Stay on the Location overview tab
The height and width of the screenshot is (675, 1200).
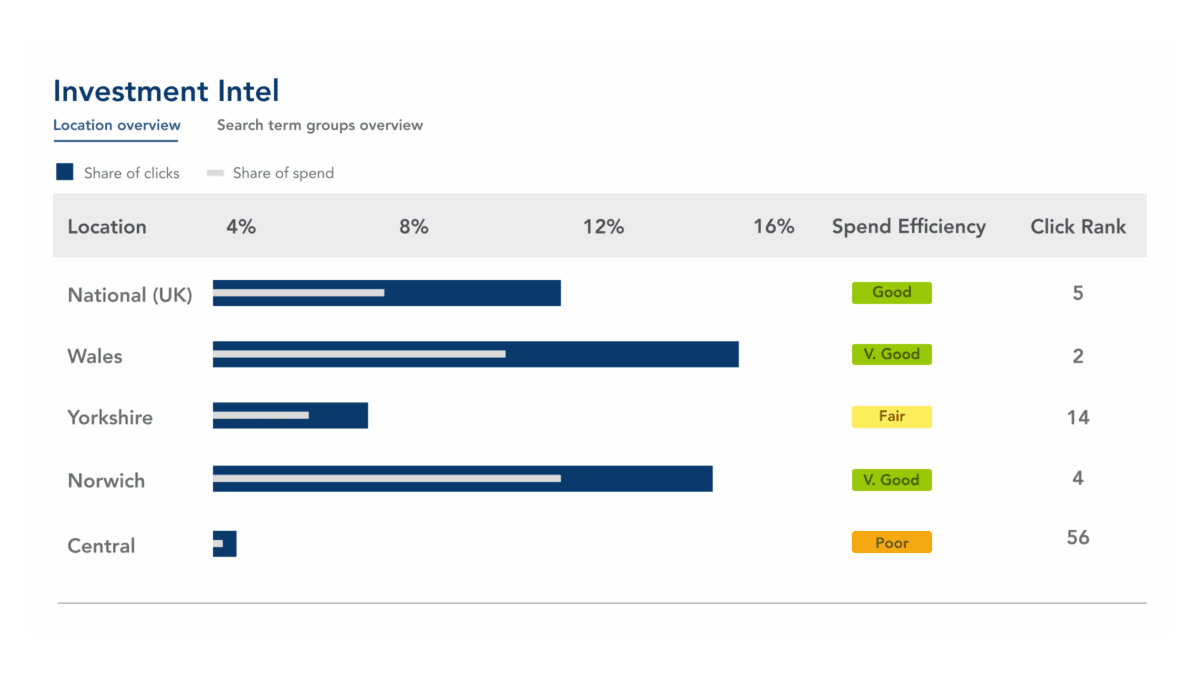[x=116, y=125]
